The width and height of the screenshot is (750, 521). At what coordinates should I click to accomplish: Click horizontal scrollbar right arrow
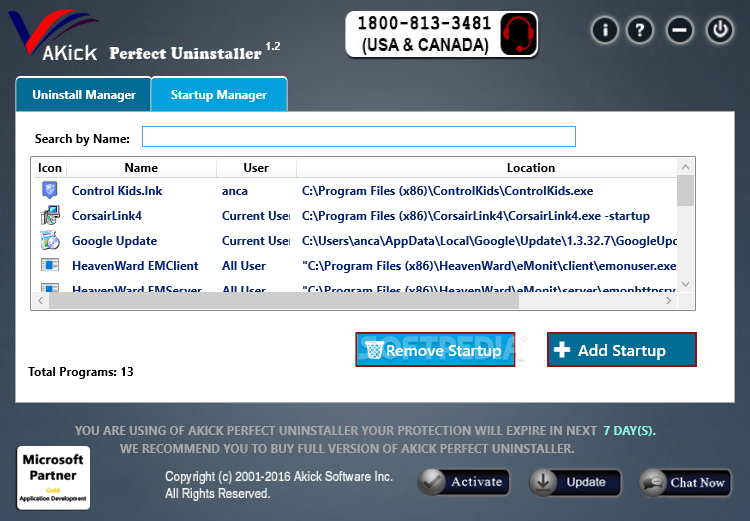[x=668, y=300]
